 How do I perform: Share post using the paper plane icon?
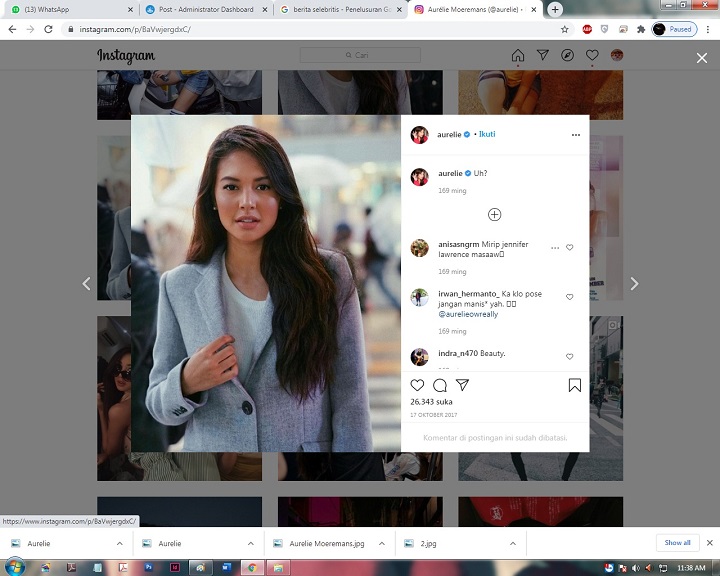point(462,385)
